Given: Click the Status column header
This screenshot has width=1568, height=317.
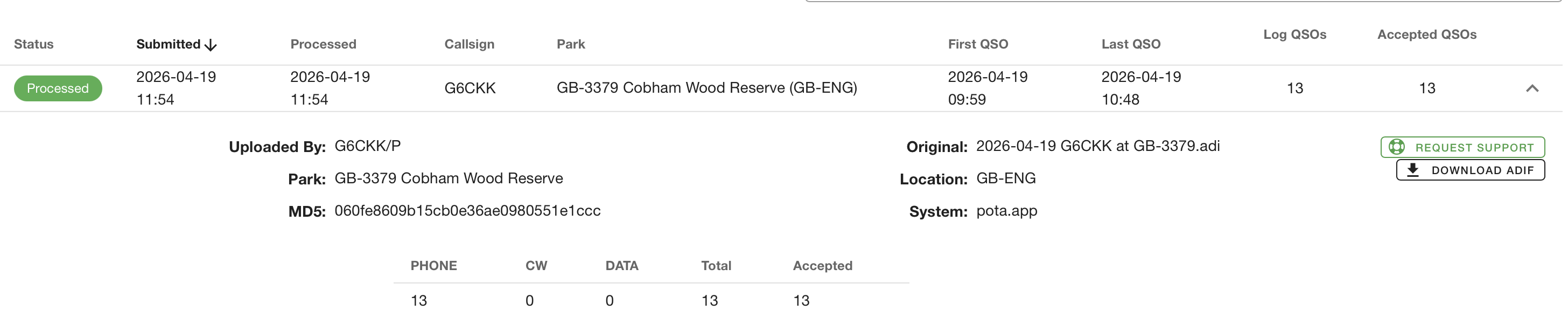Looking at the screenshot, I should (33, 44).
